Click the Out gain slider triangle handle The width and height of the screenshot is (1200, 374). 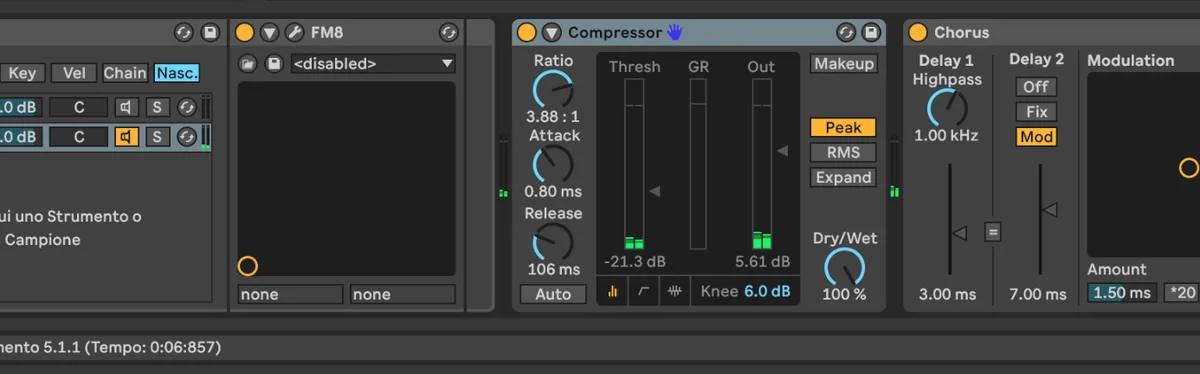tap(783, 151)
